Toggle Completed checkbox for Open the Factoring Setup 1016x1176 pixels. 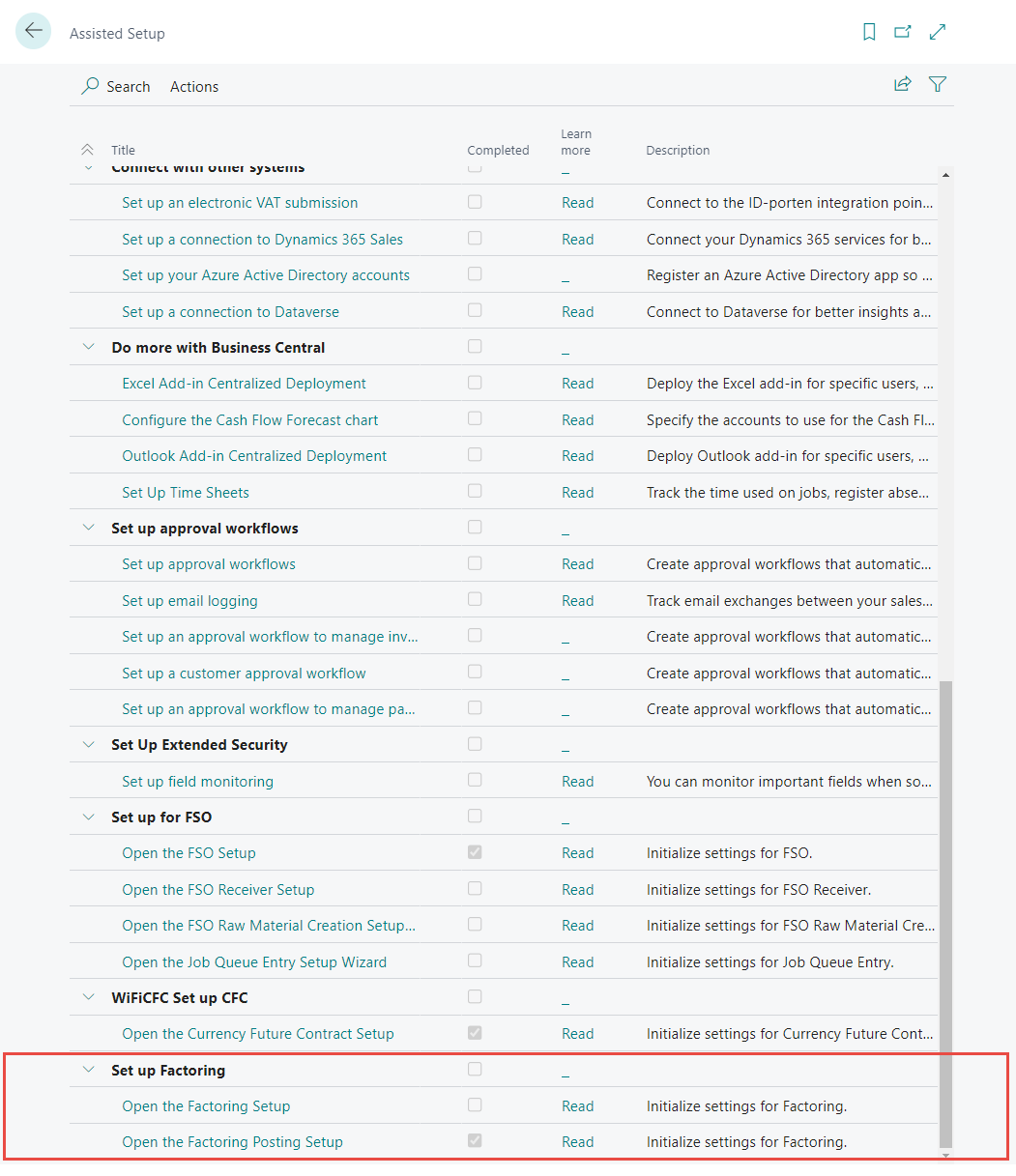tap(475, 1104)
